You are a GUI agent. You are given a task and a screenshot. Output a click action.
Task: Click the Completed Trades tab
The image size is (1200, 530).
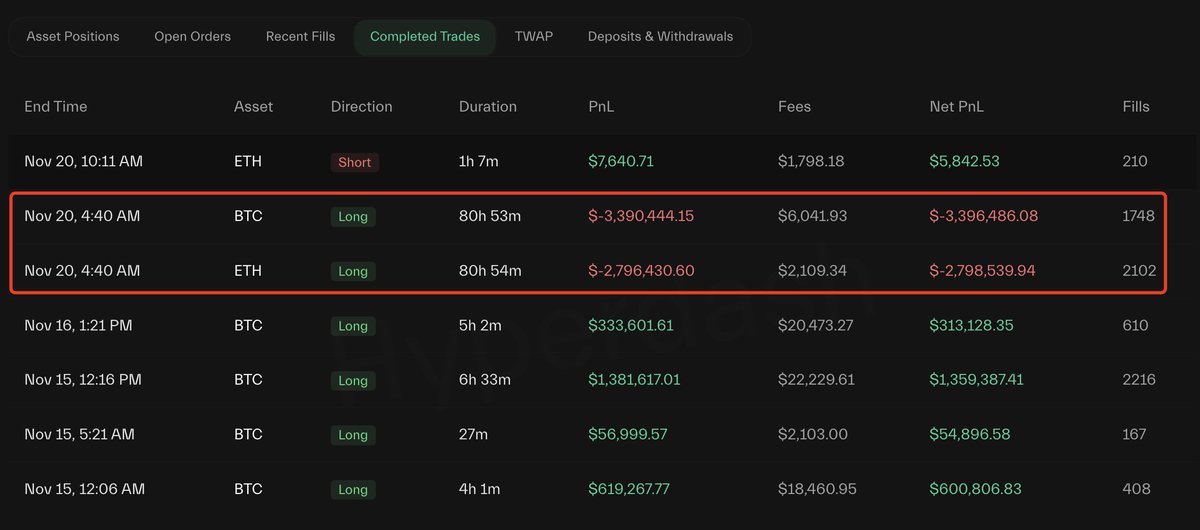coord(425,37)
